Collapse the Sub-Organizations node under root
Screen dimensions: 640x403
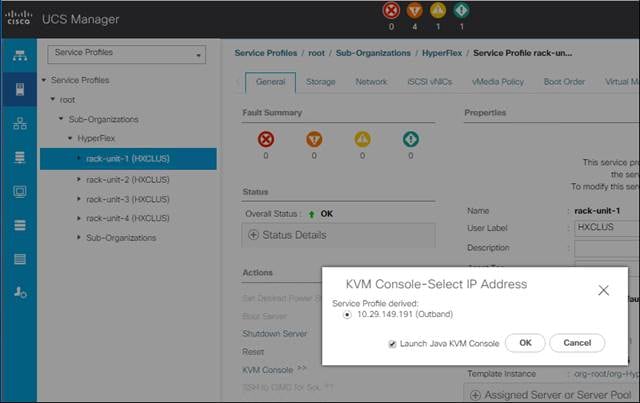coord(61,119)
